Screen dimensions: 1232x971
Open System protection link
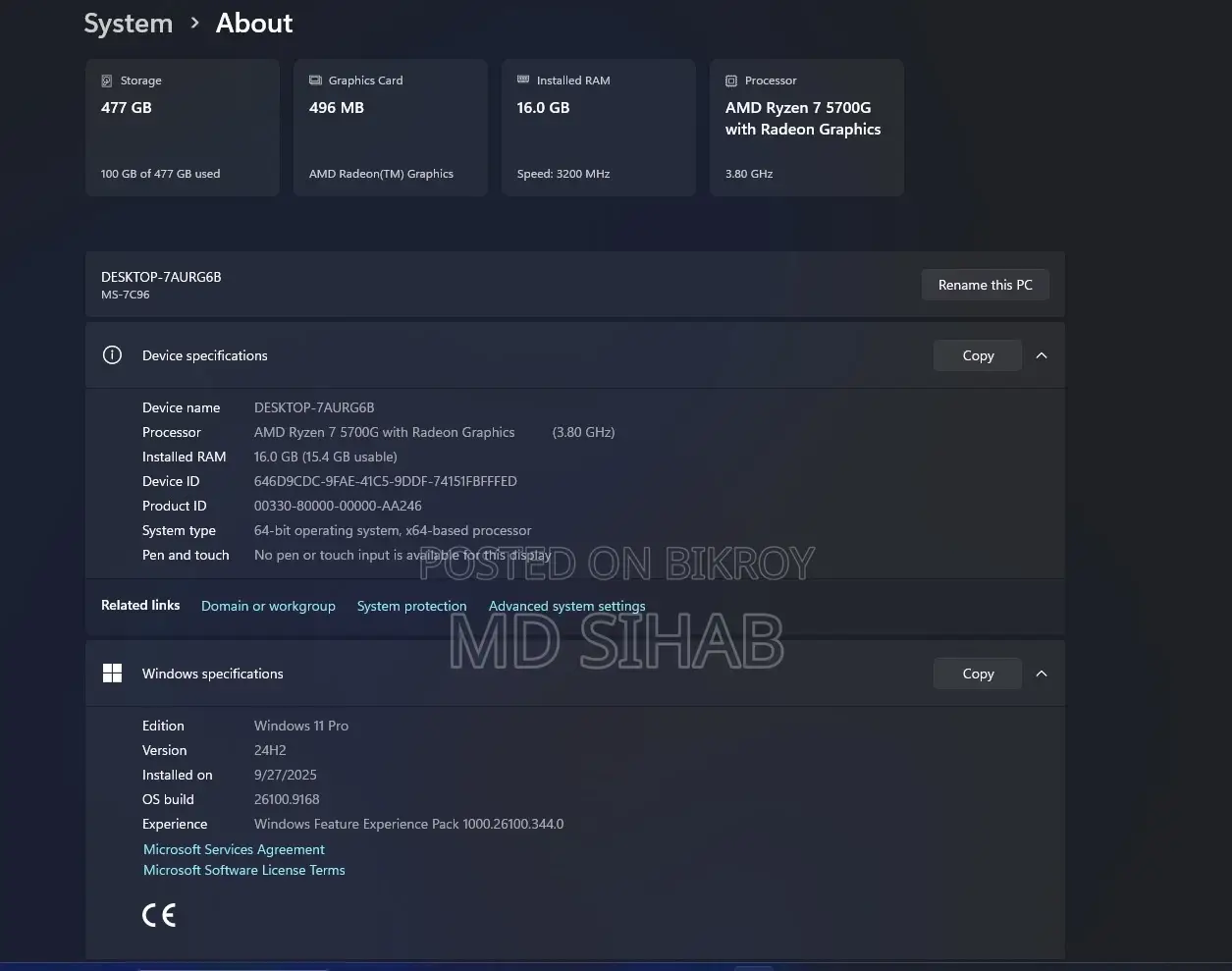(412, 606)
